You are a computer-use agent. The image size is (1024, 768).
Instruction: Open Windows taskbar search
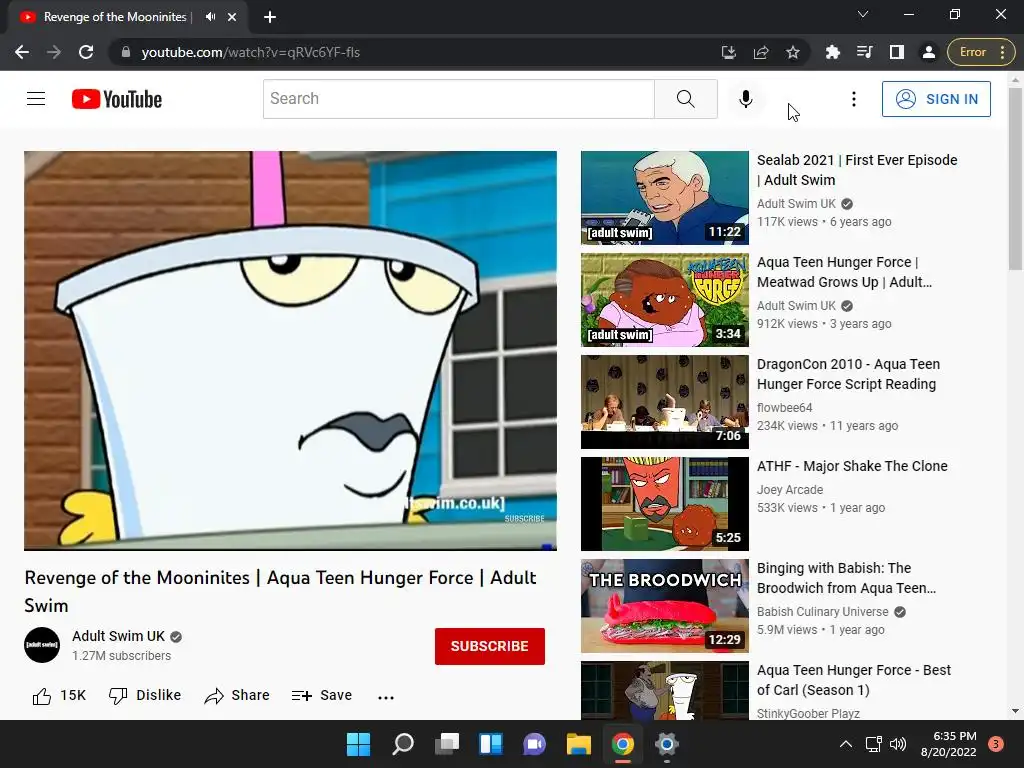coord(402,744)
